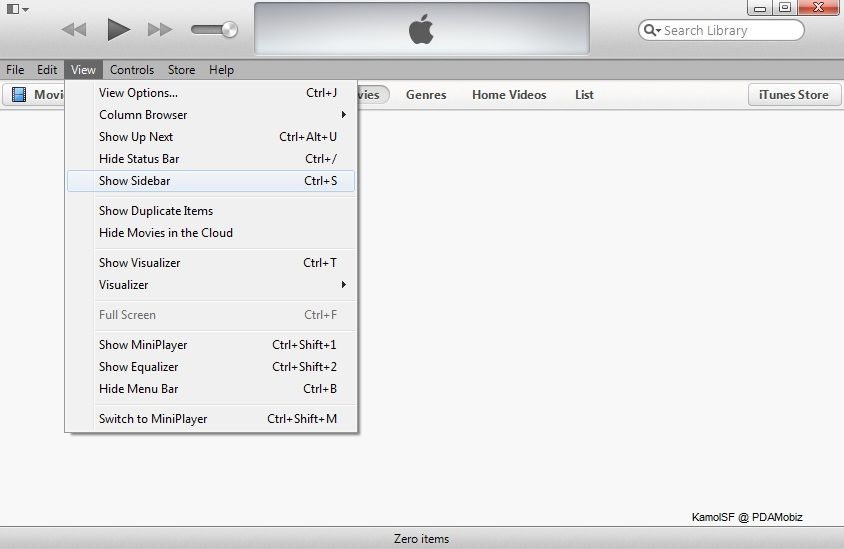
Task: Minimize the iTunes window
Action: tap(760, 8)
